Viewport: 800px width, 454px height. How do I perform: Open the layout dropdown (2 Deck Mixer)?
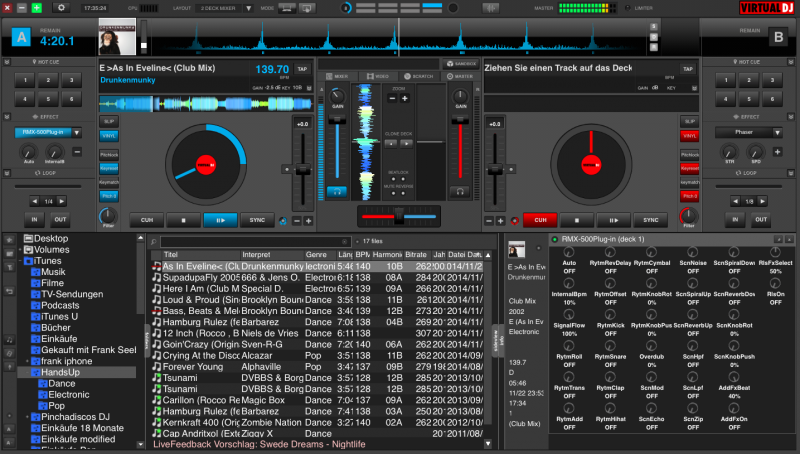pos(248,8)
